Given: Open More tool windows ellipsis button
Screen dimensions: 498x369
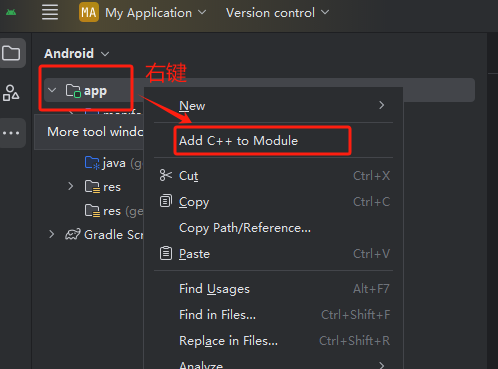Looking at the screenshot, I should [11, 133].
